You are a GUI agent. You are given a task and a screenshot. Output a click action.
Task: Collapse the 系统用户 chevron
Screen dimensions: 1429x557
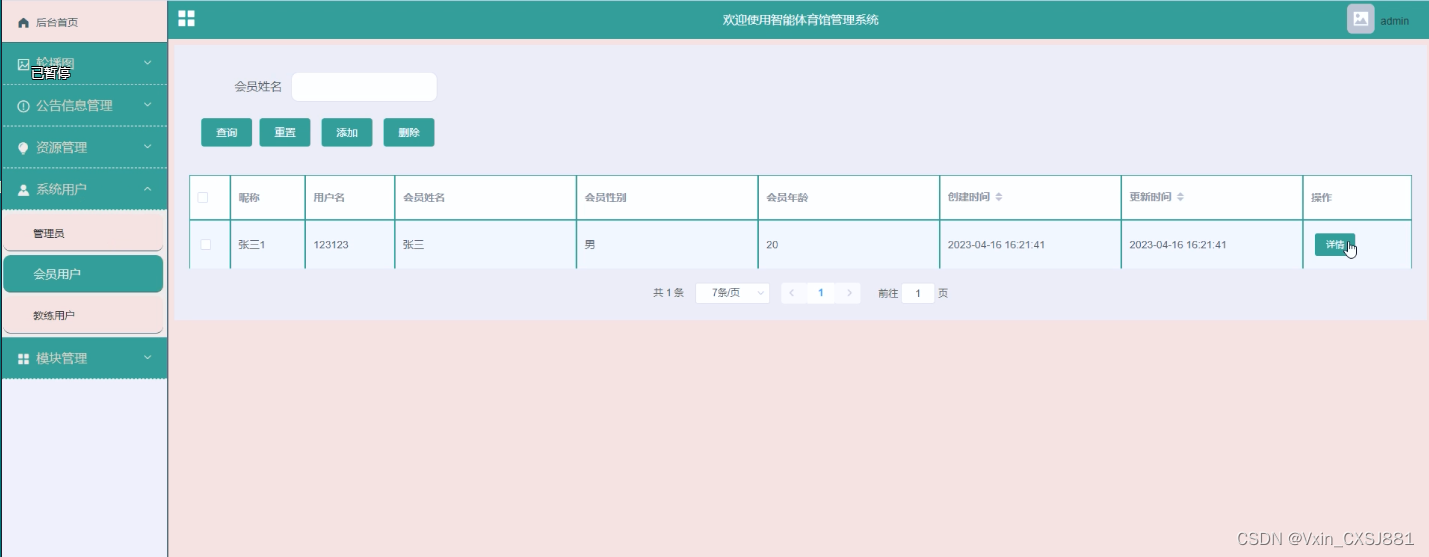pyautogui.click(x=147, y=189)
